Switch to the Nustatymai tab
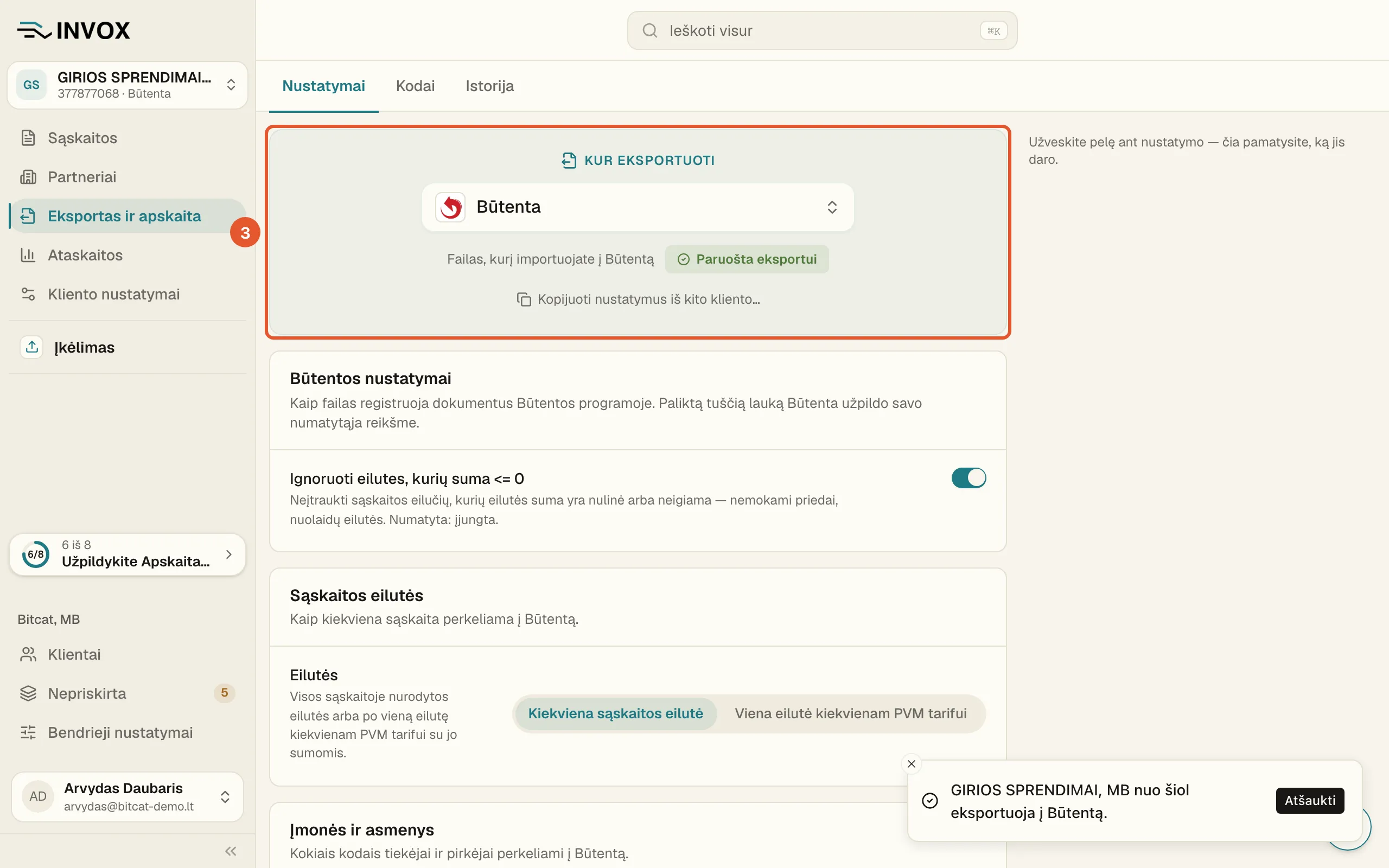 (324, 86)
